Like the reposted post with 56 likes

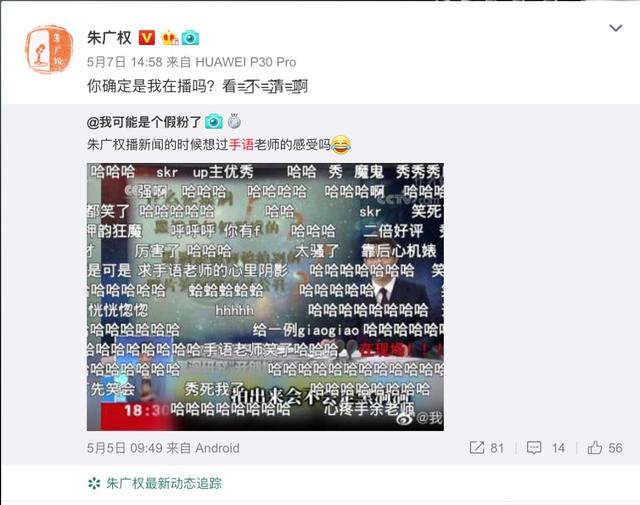click(x=595, y=447)
